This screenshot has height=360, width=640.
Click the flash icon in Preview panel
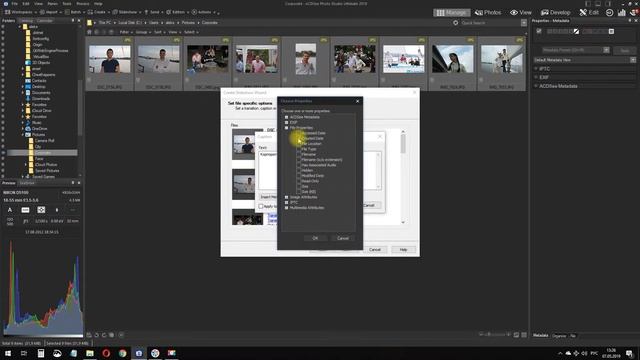click(57, 210)
